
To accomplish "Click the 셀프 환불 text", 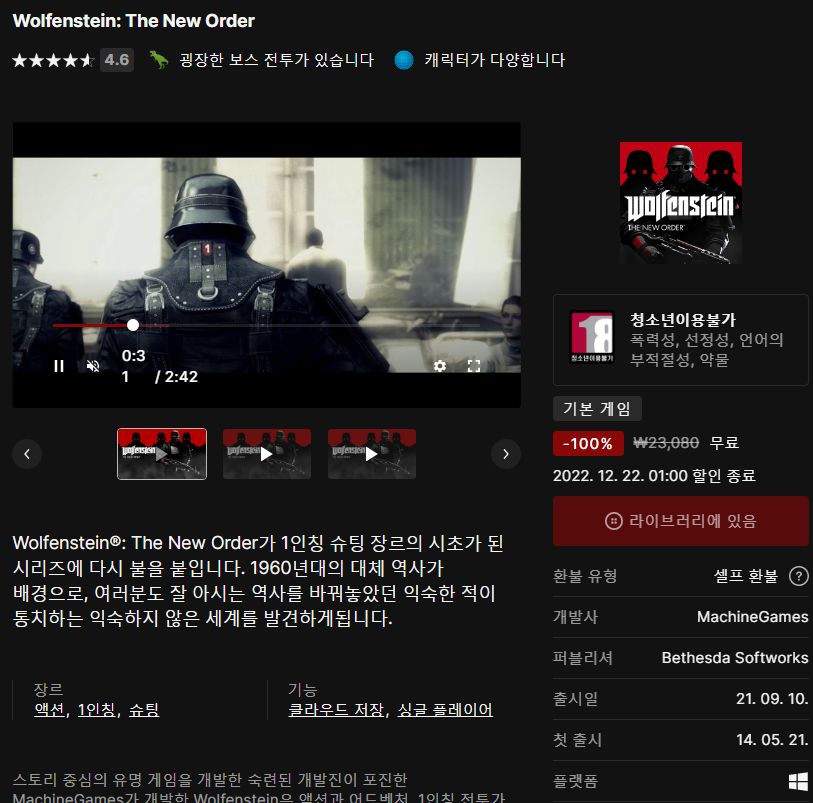I will pyautogui.click(x=746, y=576).
